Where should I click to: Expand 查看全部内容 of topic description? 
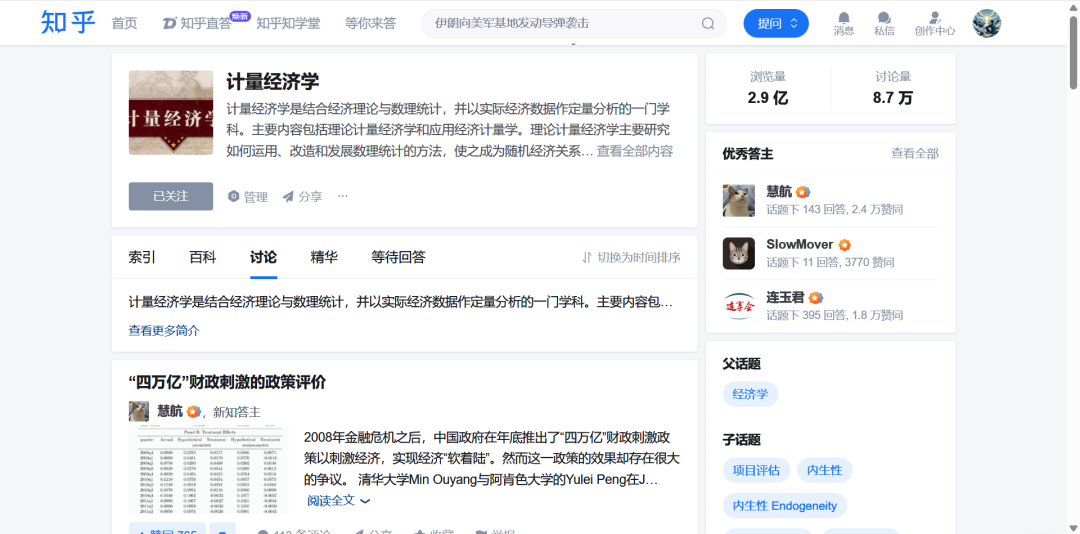(x=635, y=151)
